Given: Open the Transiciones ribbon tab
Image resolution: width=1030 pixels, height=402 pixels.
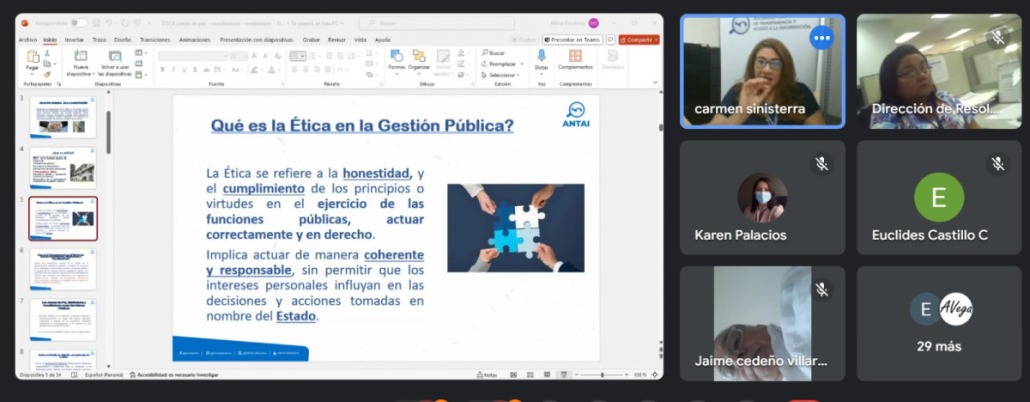Looking at the screenshot, I should point(155,40).
